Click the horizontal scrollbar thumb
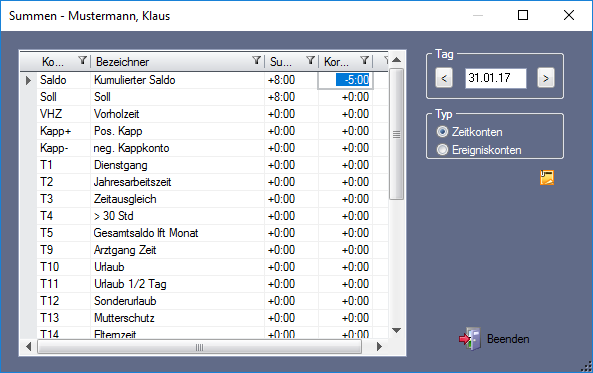The image size is (593, 373). pyautogui.click(x=199, y=347)
